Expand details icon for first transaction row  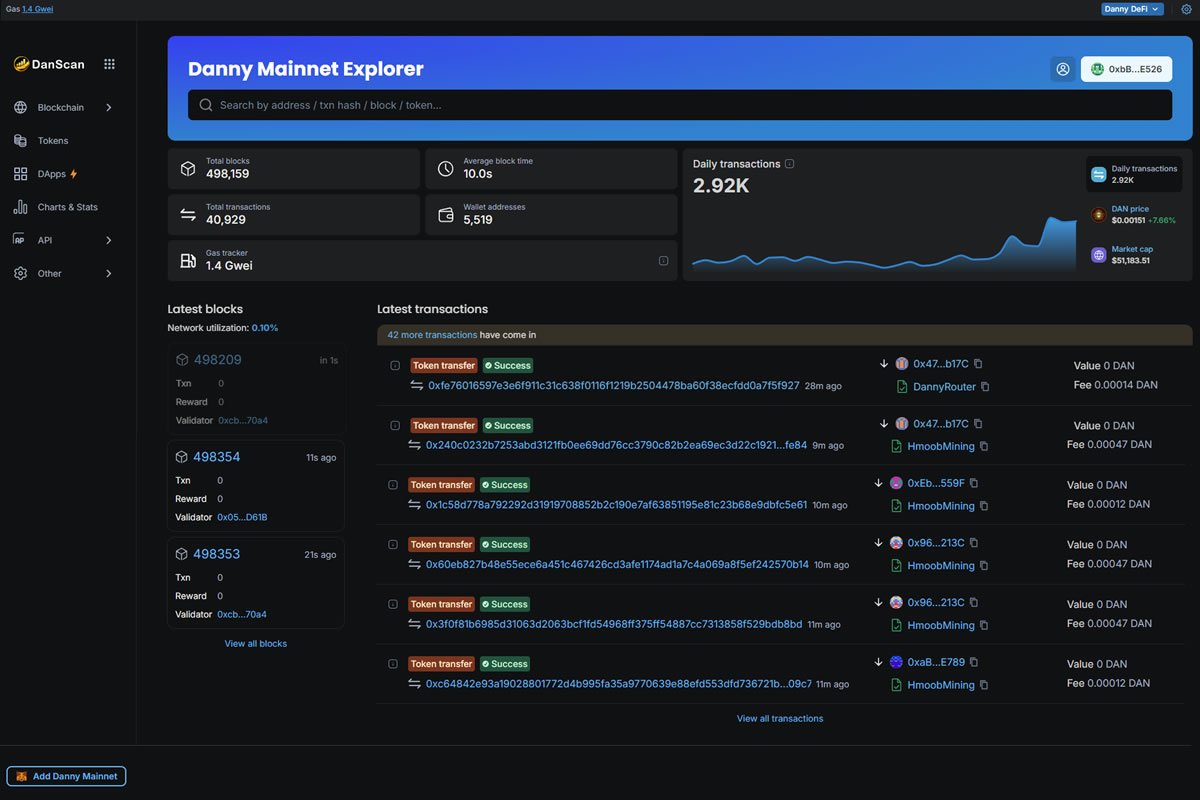click(394, 366)
